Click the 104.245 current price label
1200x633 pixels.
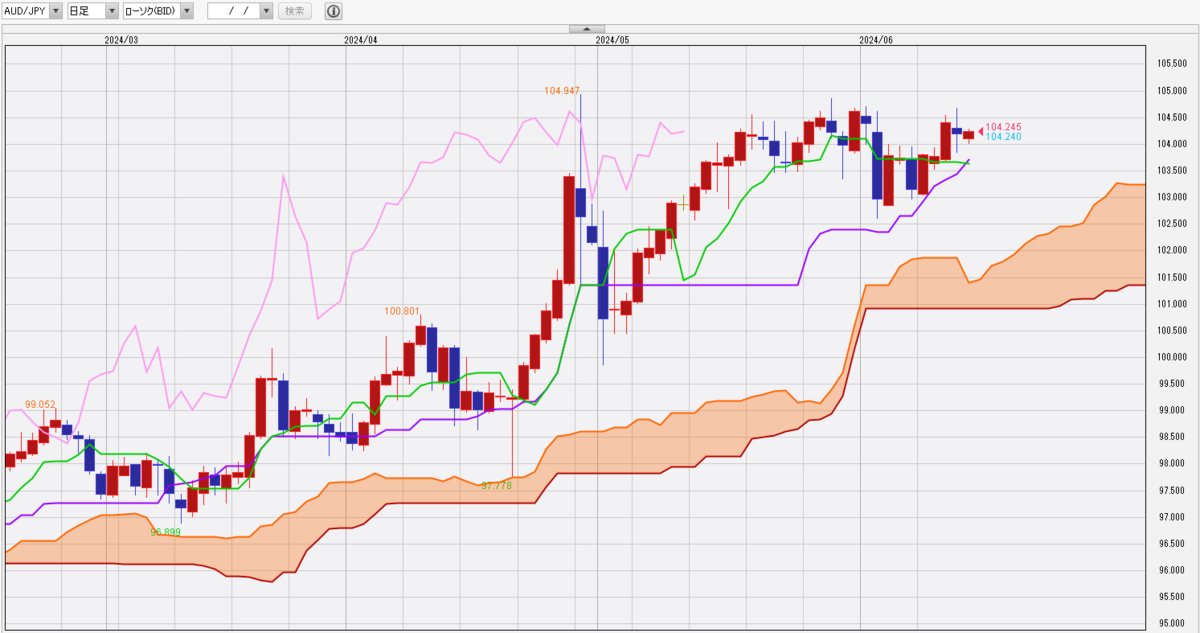coord(1003,127)
